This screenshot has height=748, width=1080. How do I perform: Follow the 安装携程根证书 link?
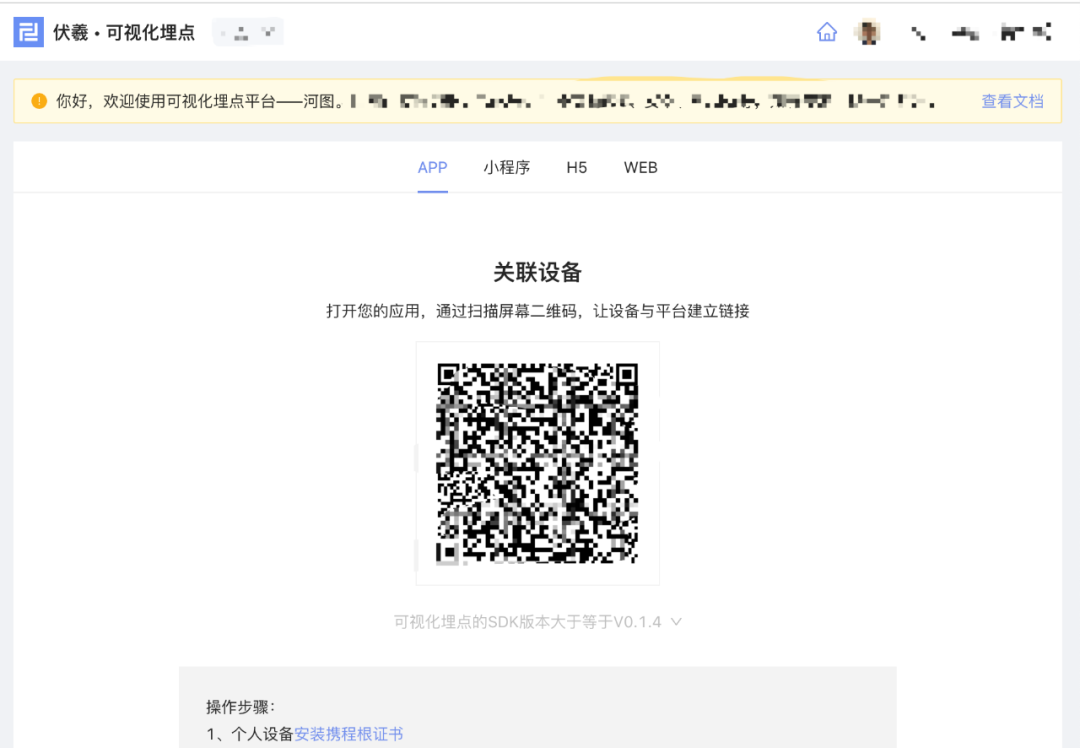[x=349, y=734]
